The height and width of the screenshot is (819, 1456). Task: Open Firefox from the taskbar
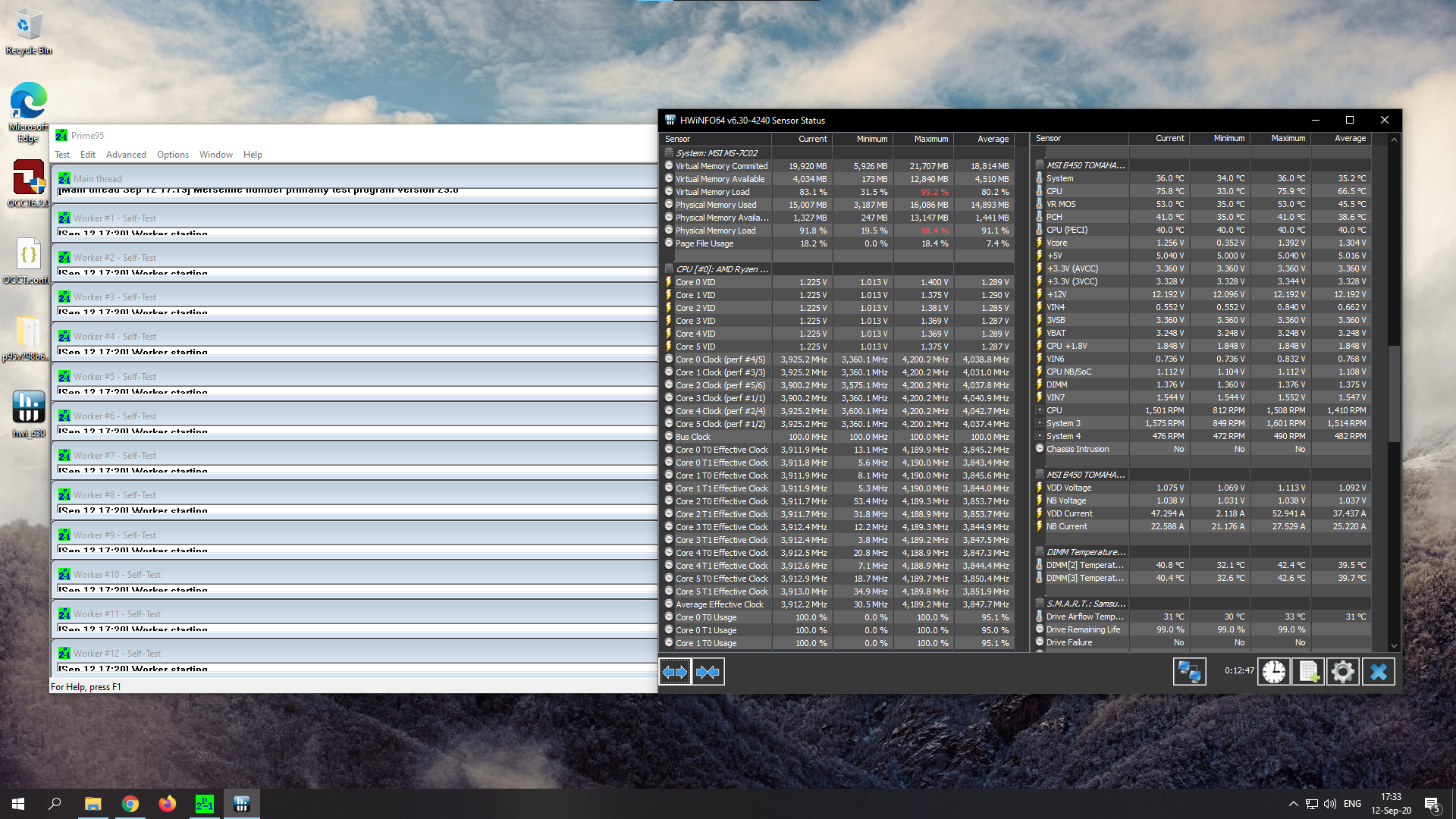pyautogui.click(x=168, y=804)
